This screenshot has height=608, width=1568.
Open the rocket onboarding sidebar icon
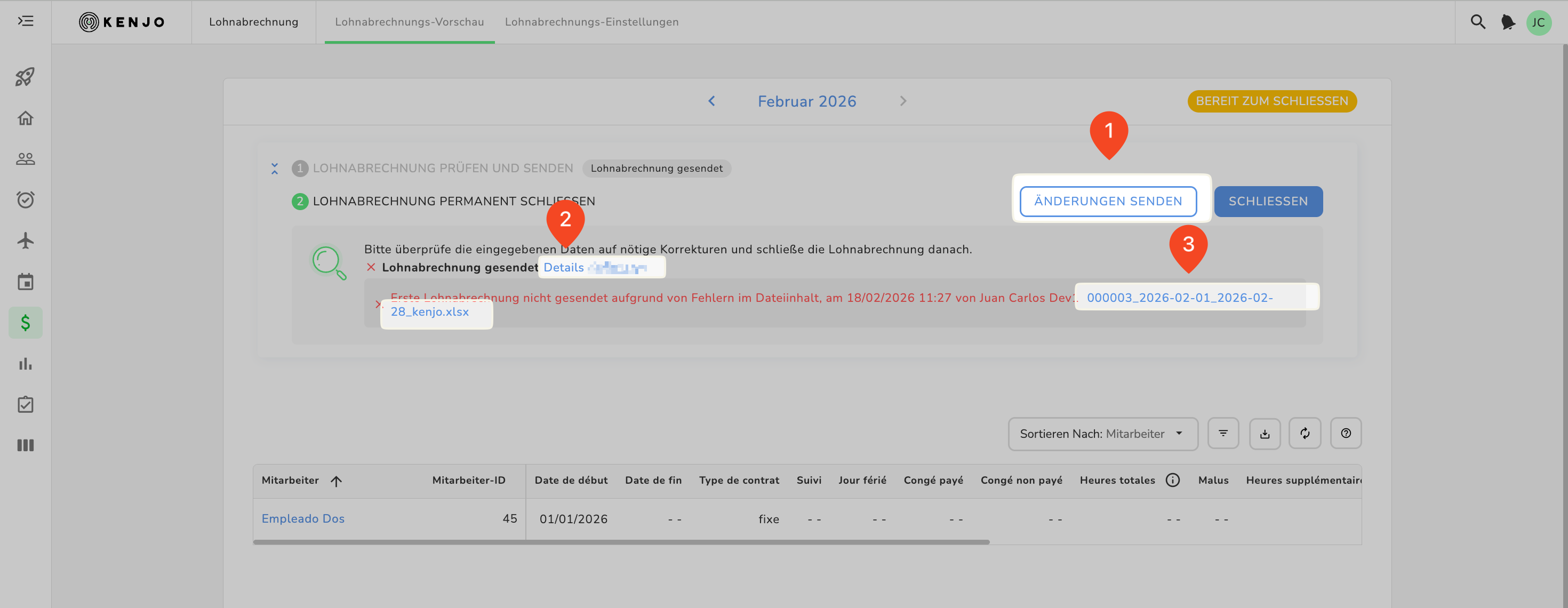coord(25,77)
